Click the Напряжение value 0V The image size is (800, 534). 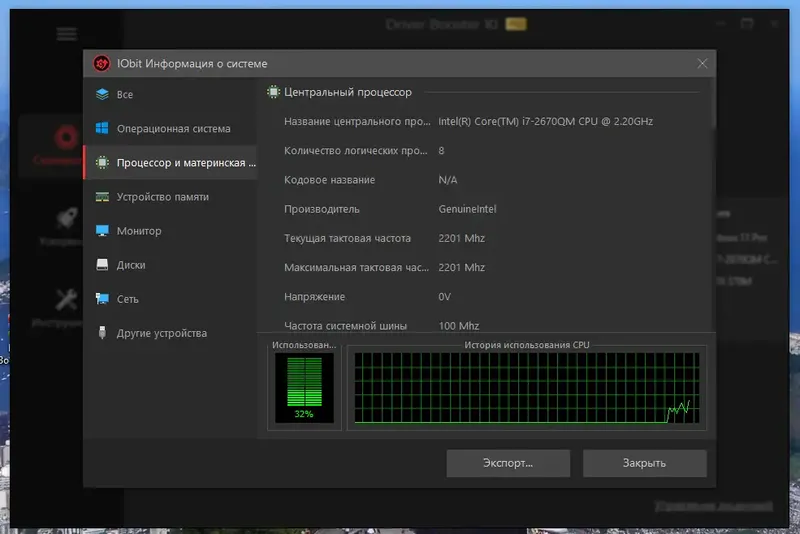click(x=444, y=297)
